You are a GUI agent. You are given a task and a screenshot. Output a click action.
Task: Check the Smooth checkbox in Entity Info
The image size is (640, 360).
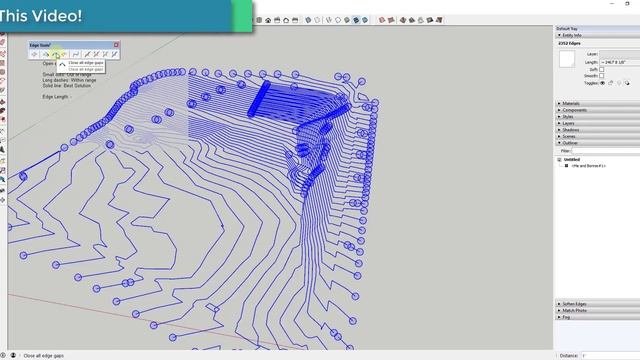tap(602, 76)
